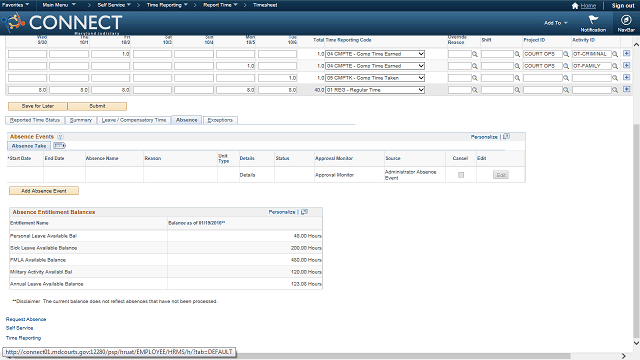The height and width of the screenshot is (360, 640).
Task: Switch to the Exceptions tab
Action: [220, 120]
